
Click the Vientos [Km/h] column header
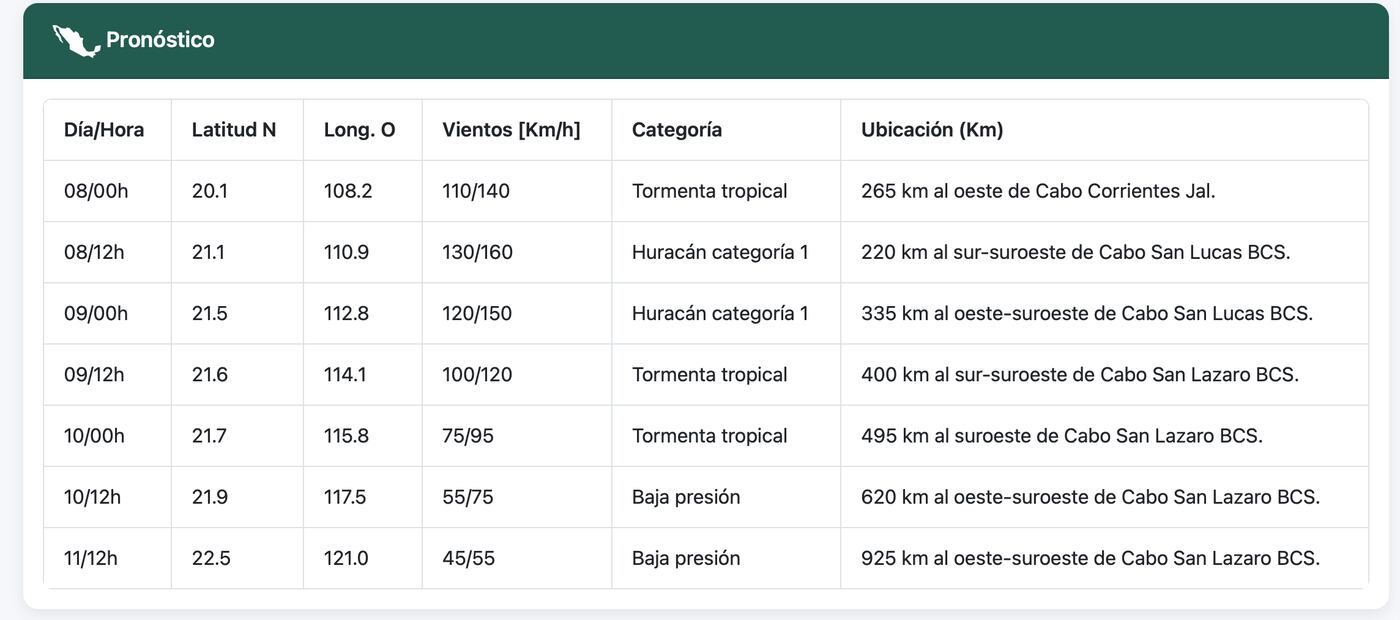point(511,130)
